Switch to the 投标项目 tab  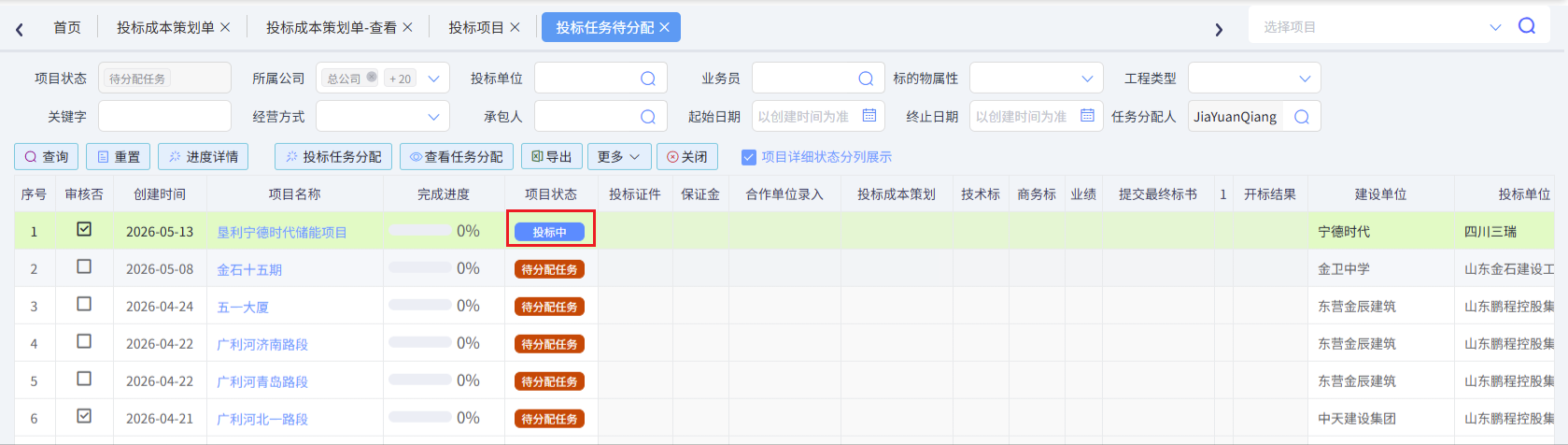click(x=476, y=28)
